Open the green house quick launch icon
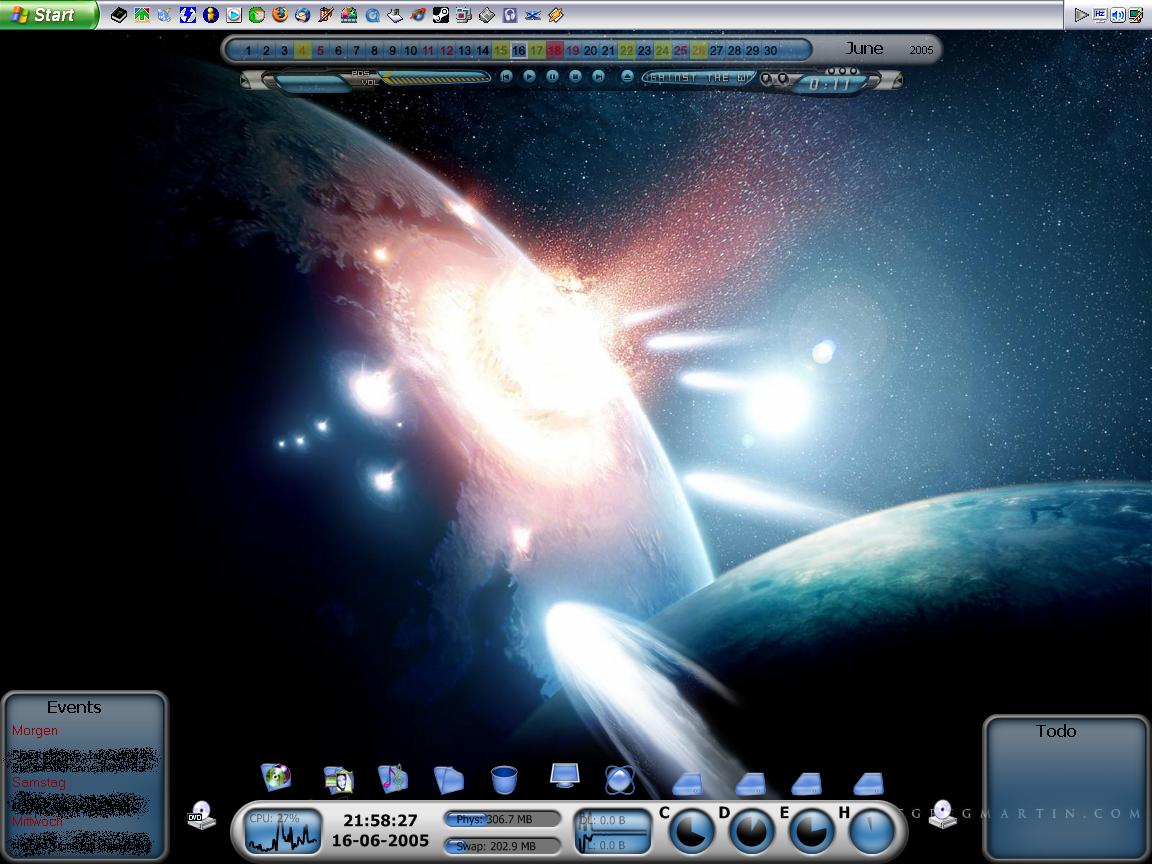The height and width of the screenshot is (864, 1152). [x=142, y=15]
